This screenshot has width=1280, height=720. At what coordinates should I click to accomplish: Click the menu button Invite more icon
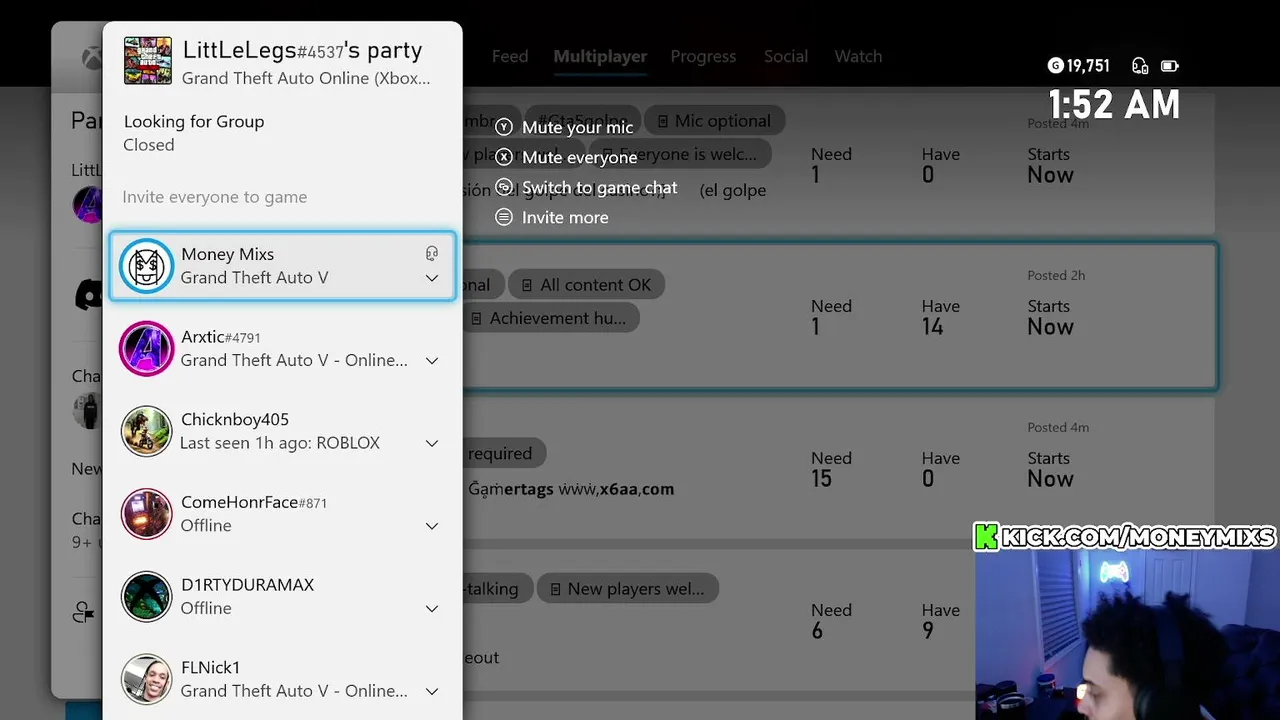504,217
